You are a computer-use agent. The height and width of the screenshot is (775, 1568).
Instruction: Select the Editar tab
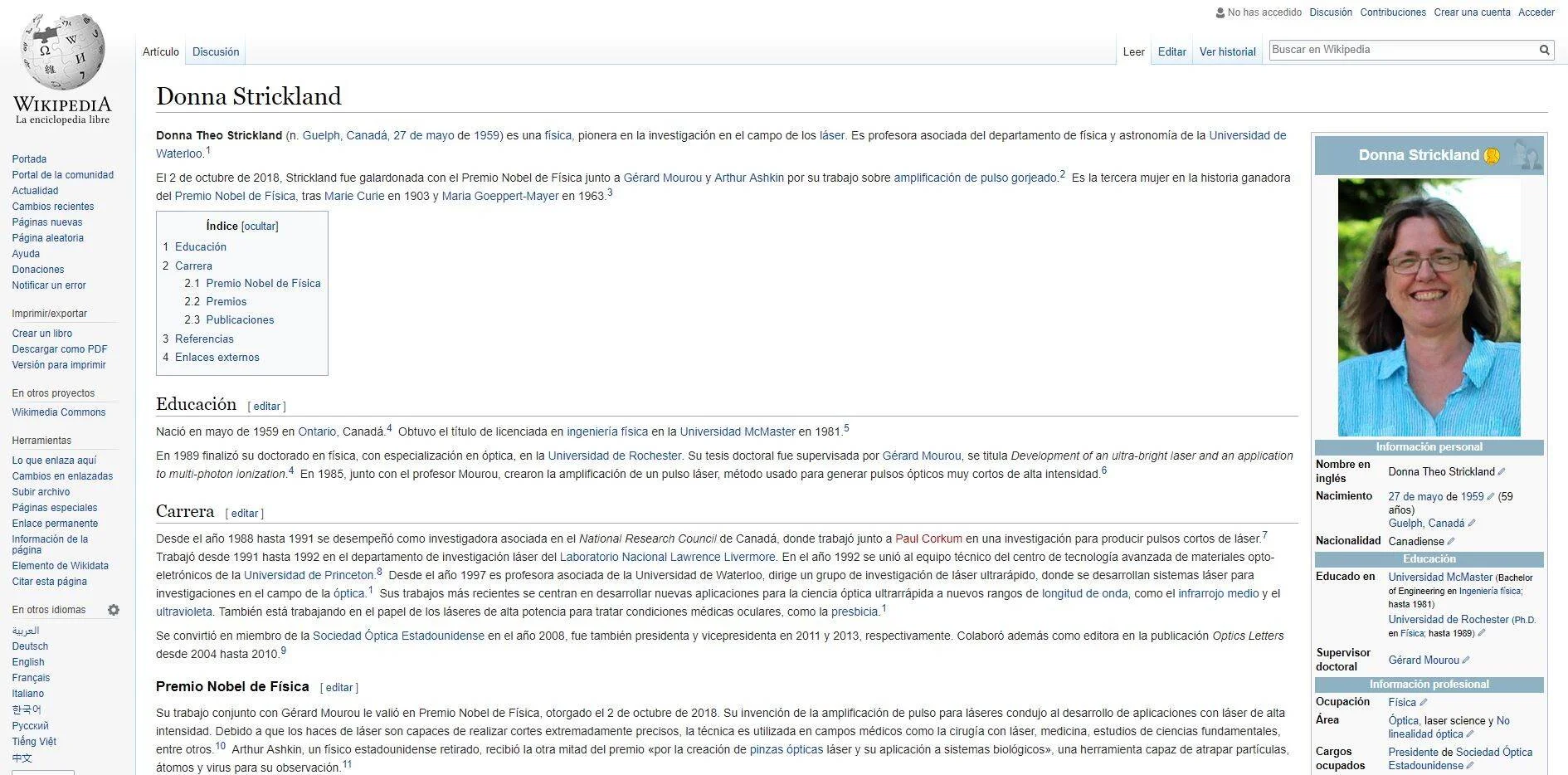click(x=1171, y=51)
